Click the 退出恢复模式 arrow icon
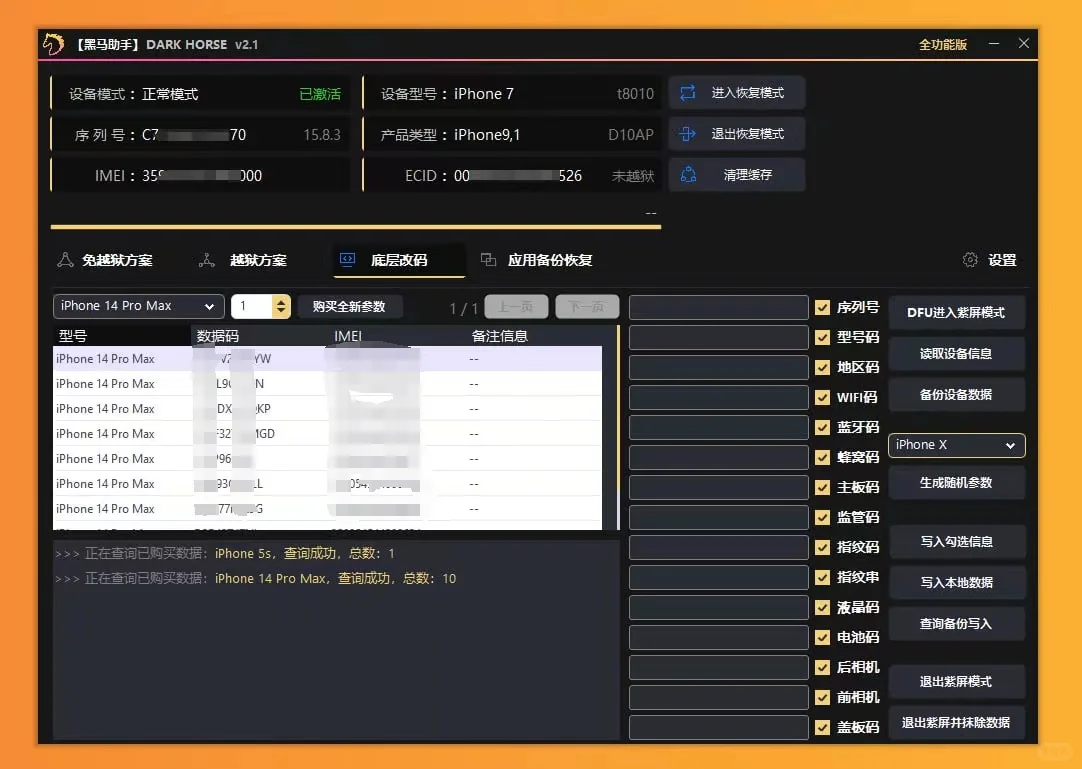The image size is (1082, 769). pyautogui.click(x=688, y=133)
